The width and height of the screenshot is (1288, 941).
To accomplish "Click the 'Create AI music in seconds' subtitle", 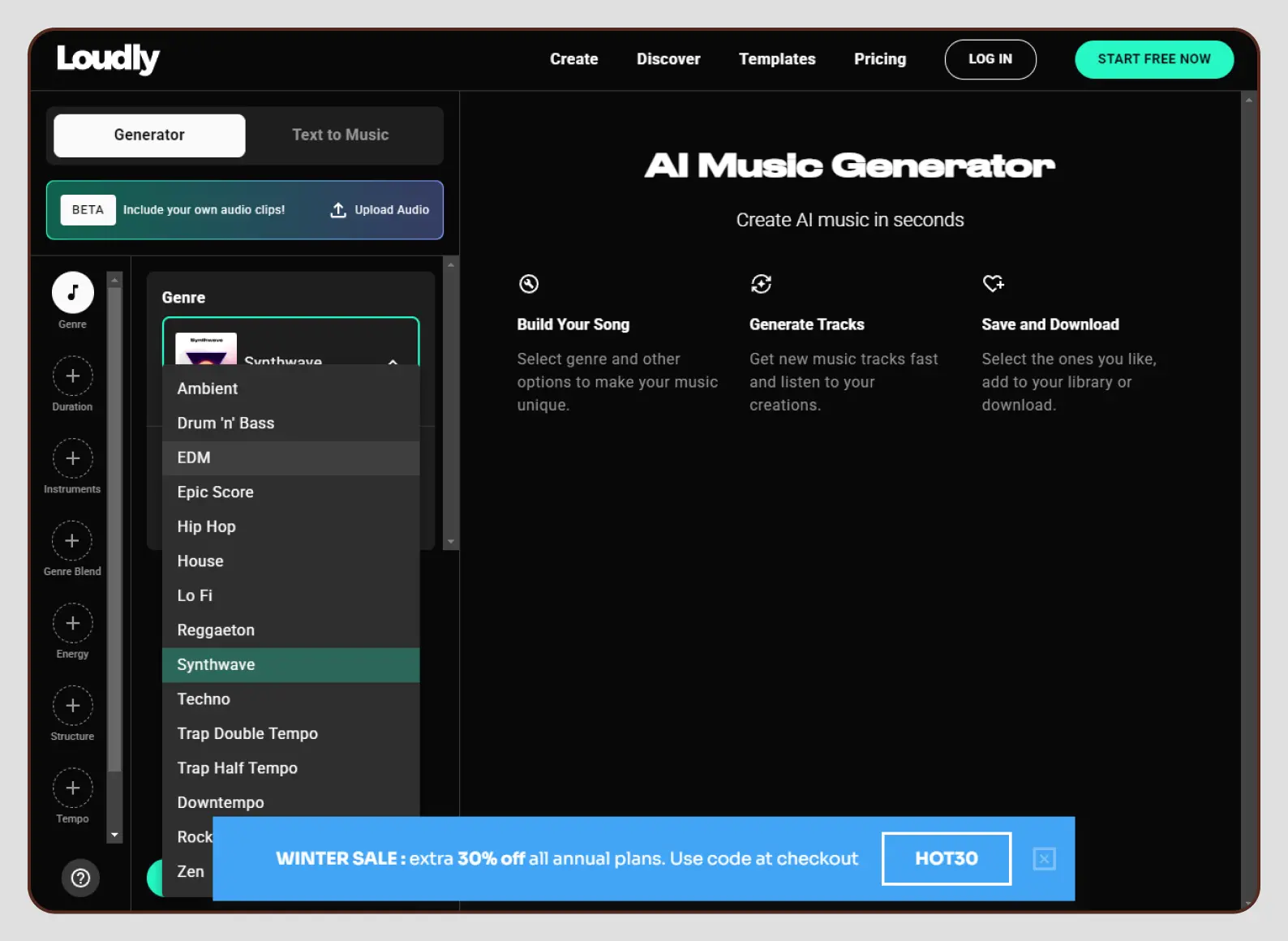I will (x=850, y=220).
